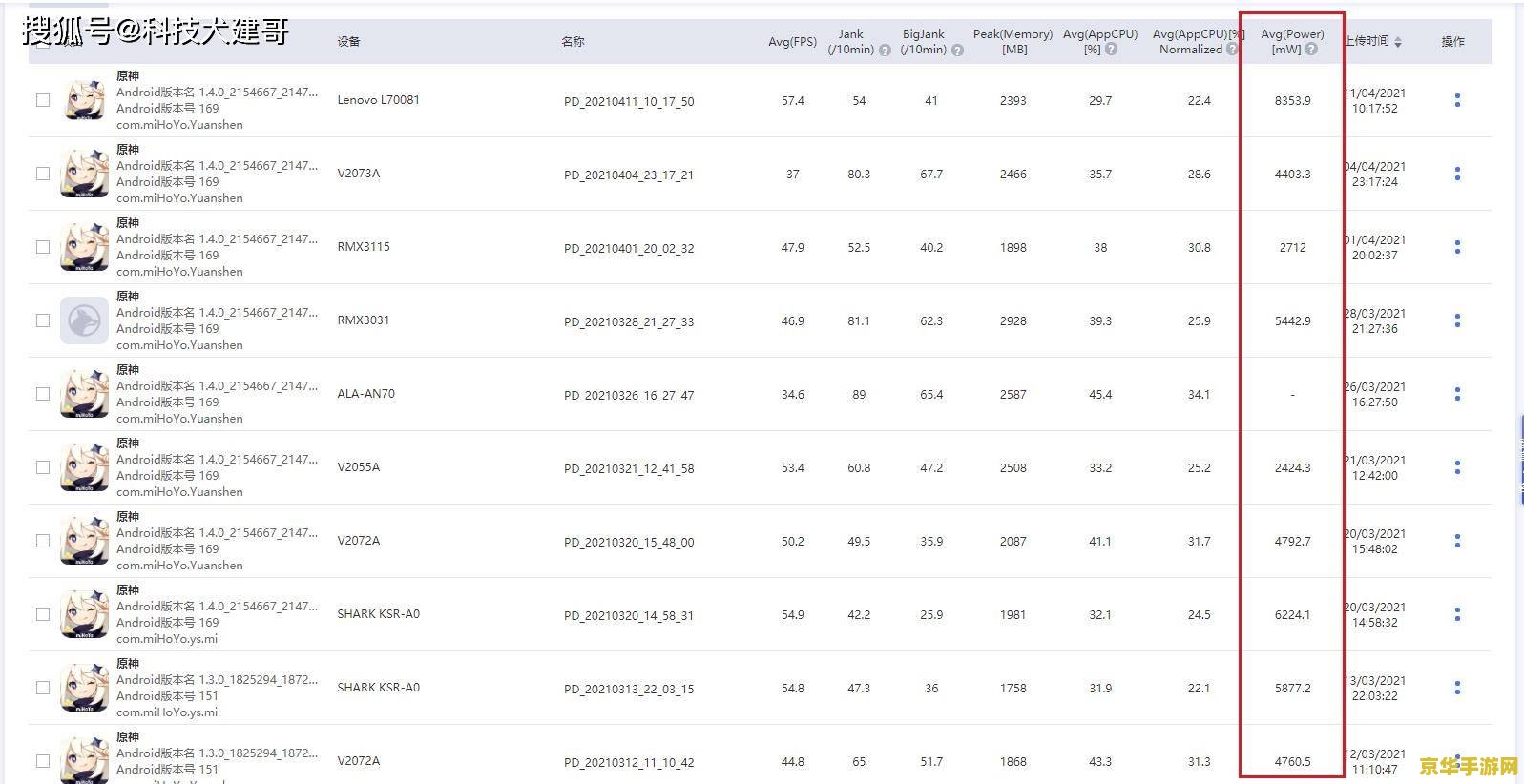Open help tooltip for Avg(AppCPU) [%]

[1111, 50]
